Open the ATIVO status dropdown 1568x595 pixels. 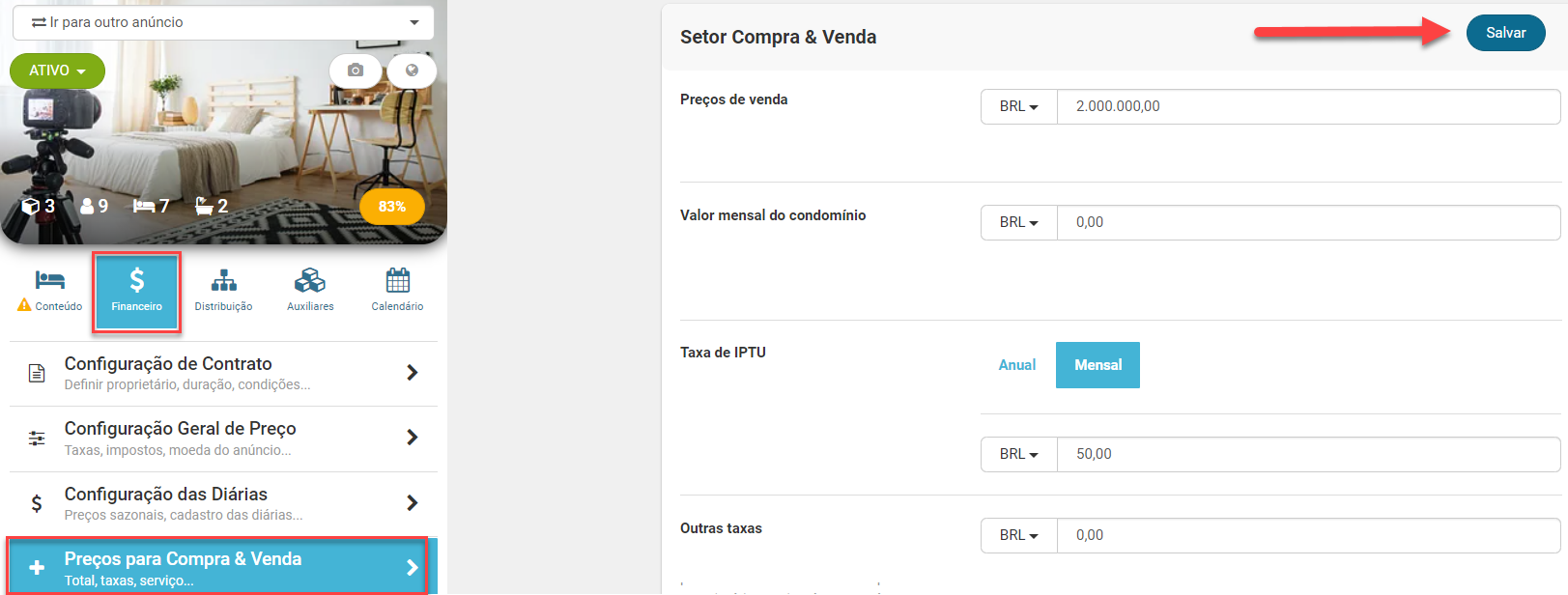coord(57,71)
